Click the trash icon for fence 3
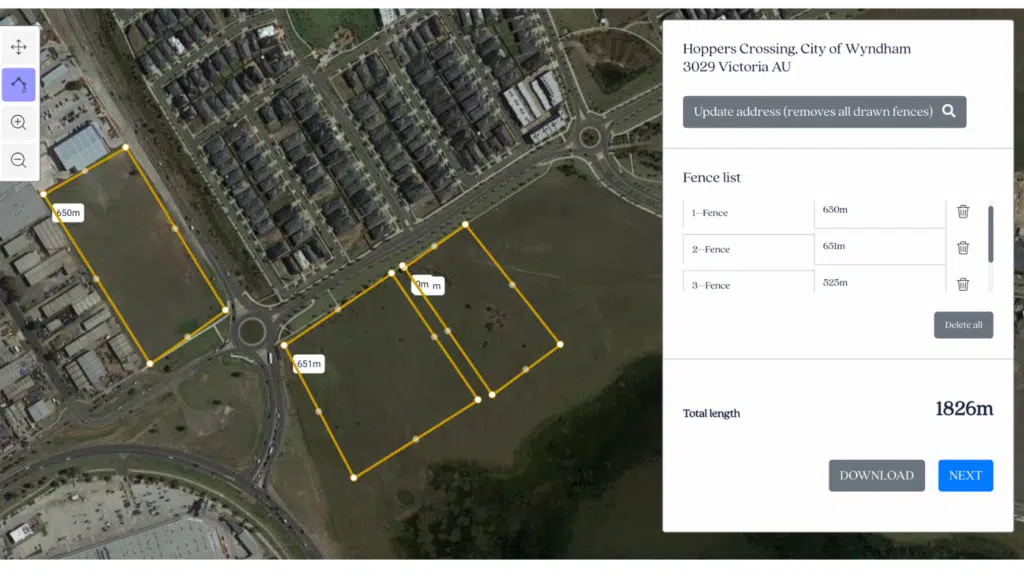The image size is (1024, 576). [962, 284]
